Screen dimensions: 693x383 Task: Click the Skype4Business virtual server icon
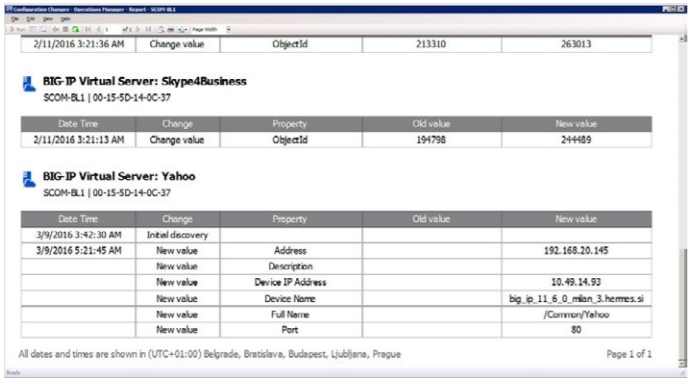click(x=29, y=84)
